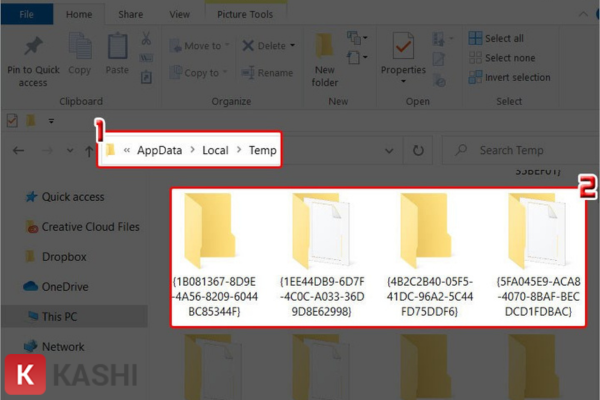Switch to the Home ribbon tab
Screen dimensions: 600x400
(x=79, y=15)
